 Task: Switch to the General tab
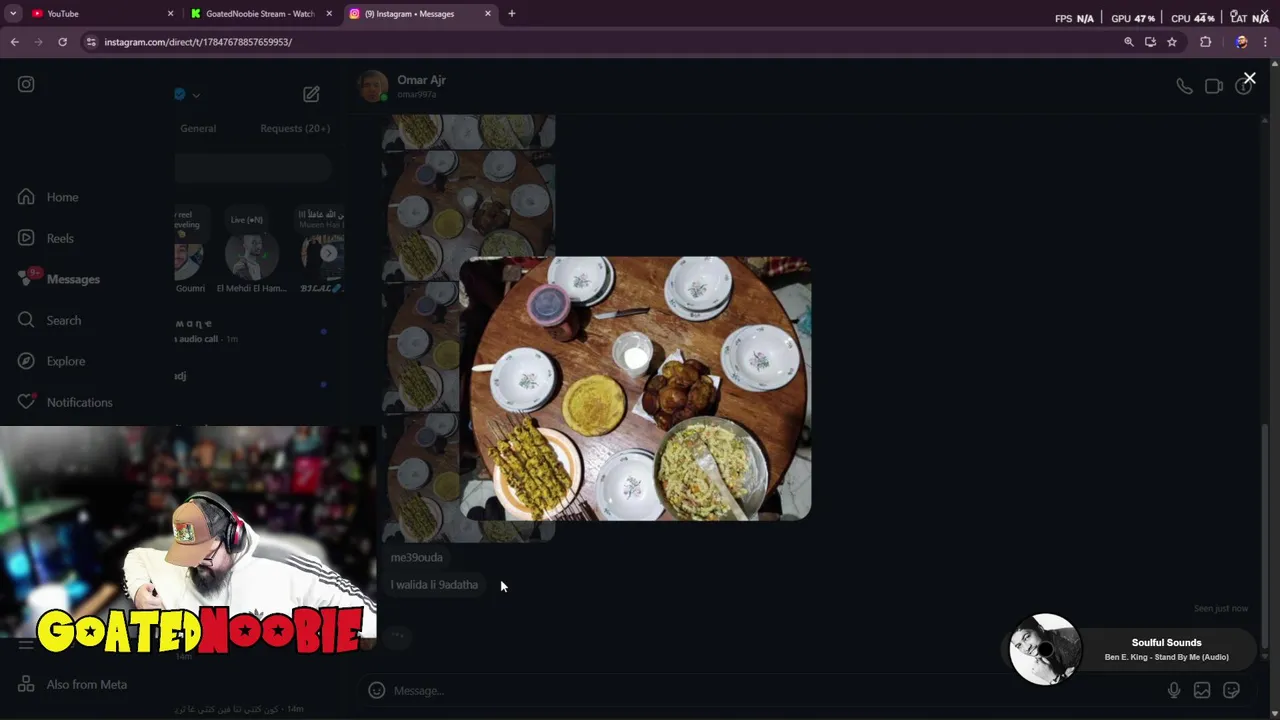pos(198,128)
